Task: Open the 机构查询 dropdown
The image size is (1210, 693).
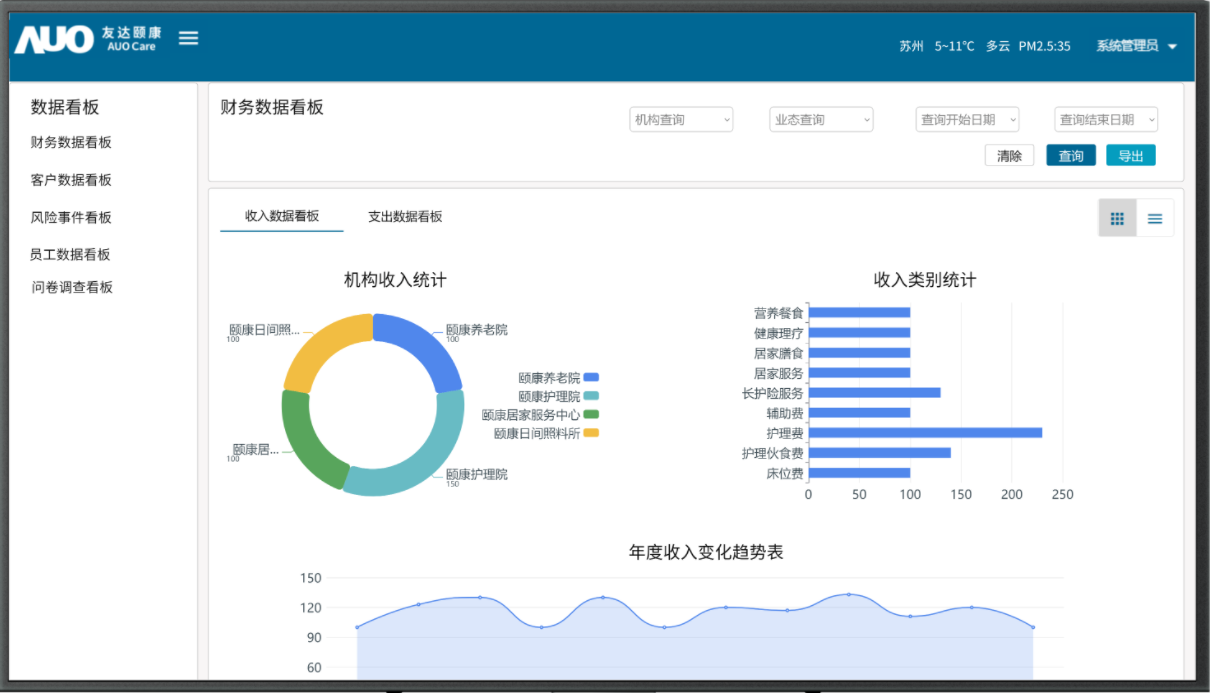Action: 683,120
